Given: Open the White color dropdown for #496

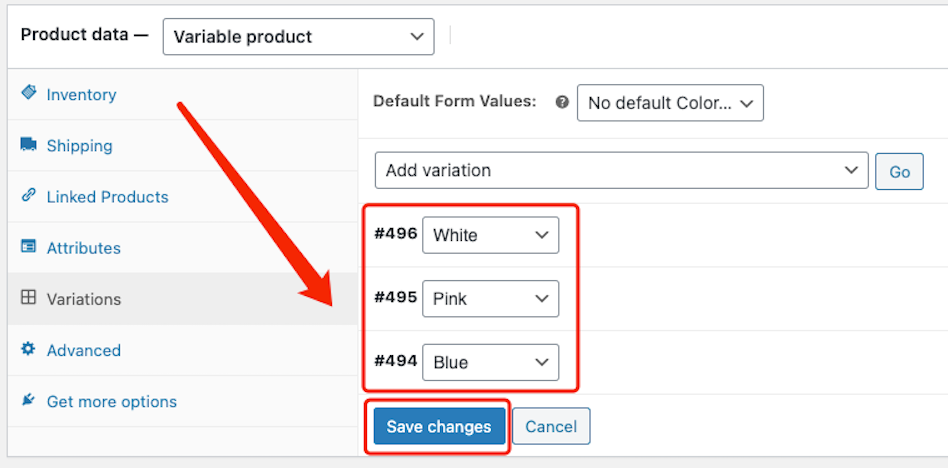Looking at the screenshot, I should (490, 235).
